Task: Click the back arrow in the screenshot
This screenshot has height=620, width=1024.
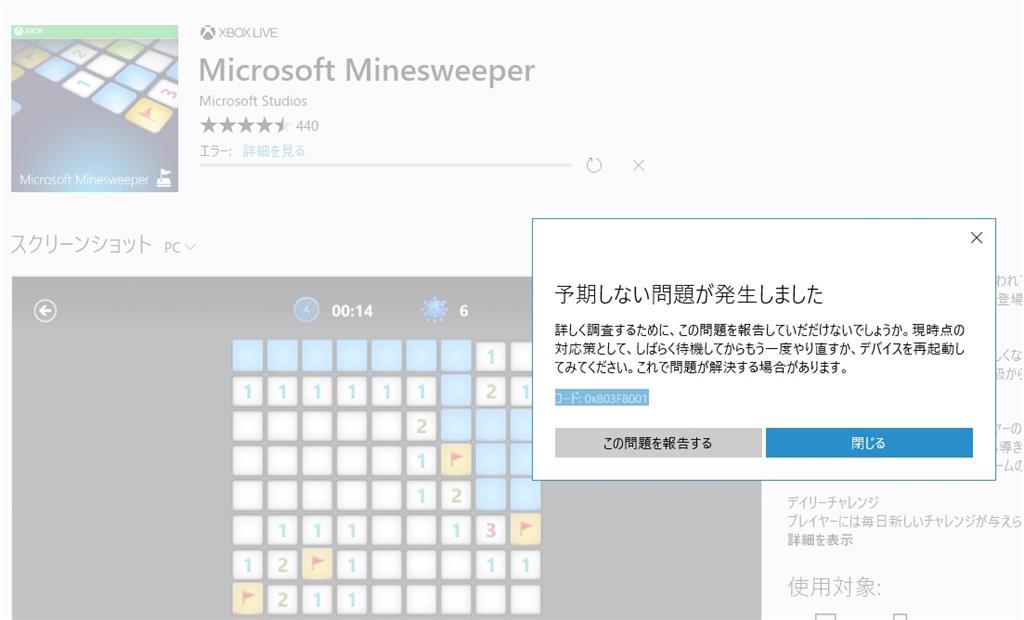Action: 45,311
